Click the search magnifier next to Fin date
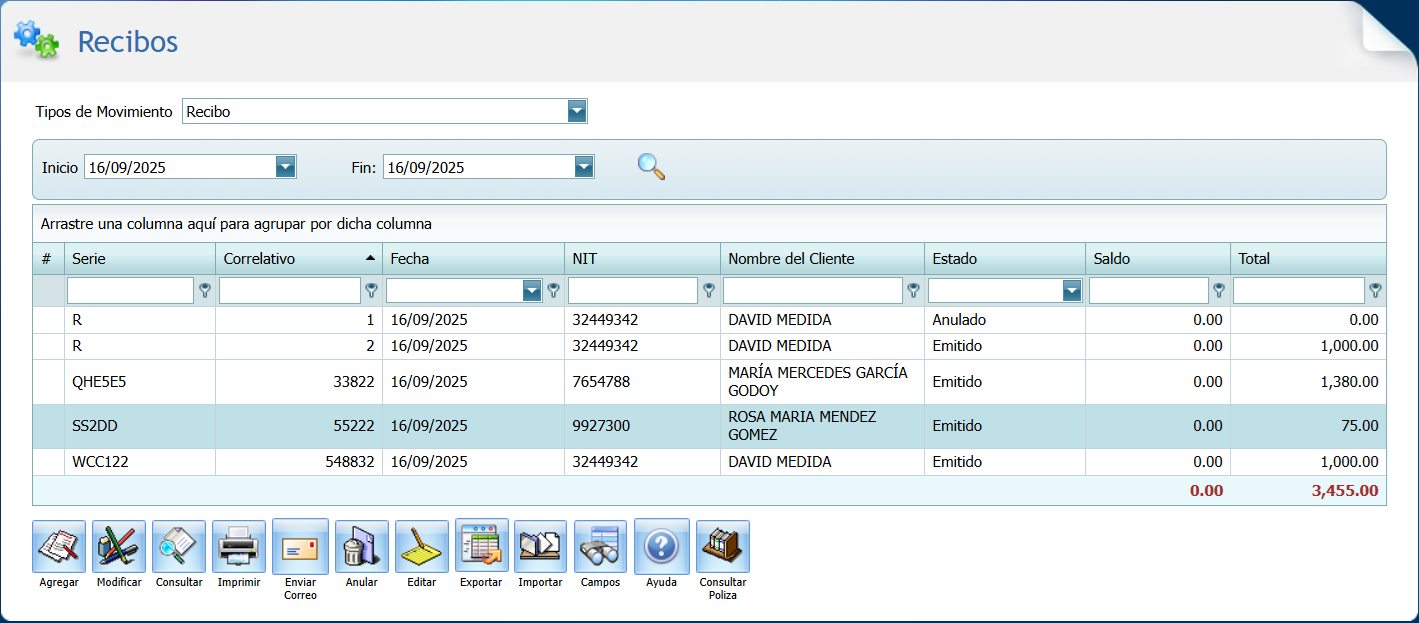This screenshot has height=623, width=1419. [x=651, y=166]
